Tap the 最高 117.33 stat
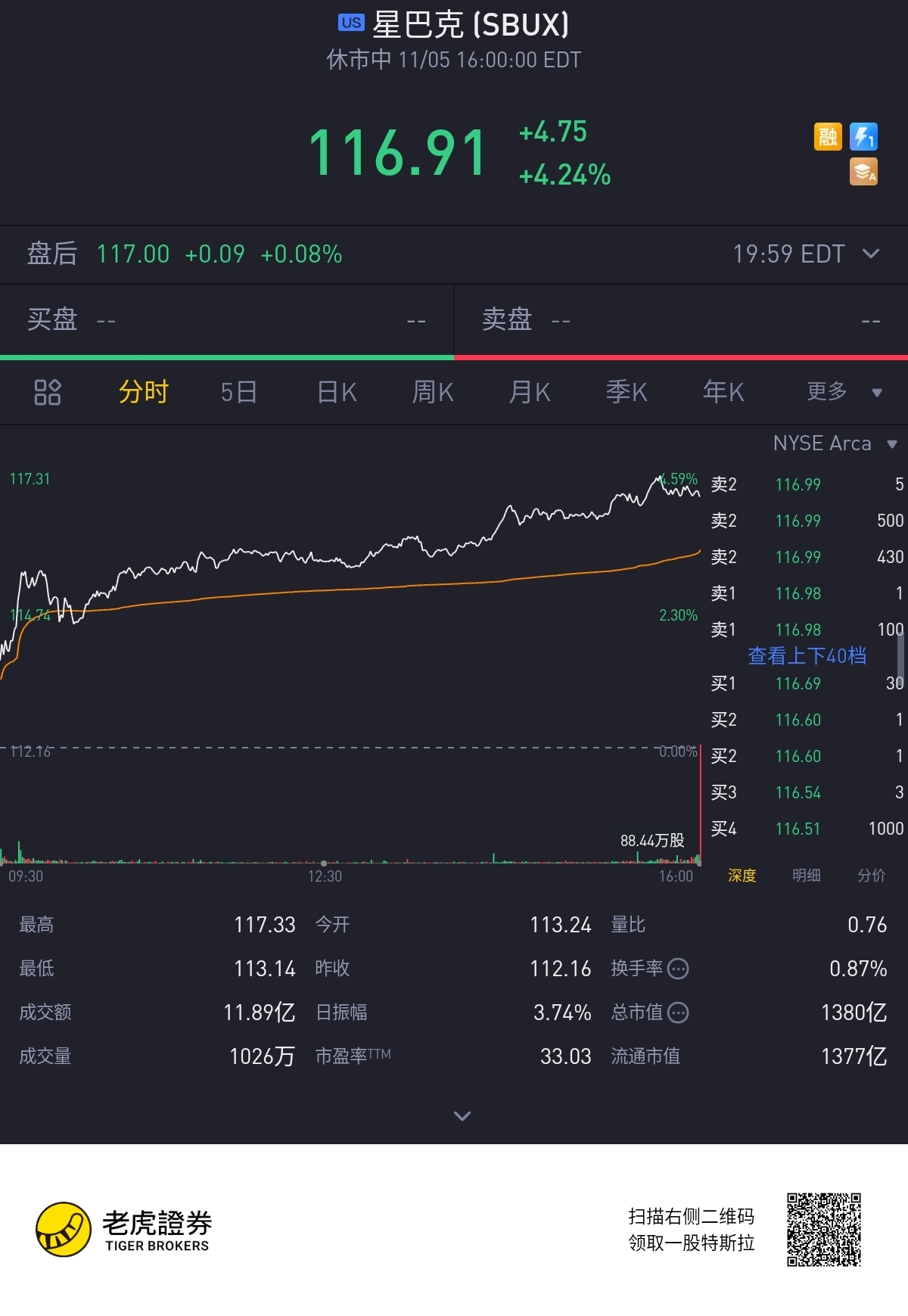This screenshot has width=908, height=1316. (x=157, y=925)
